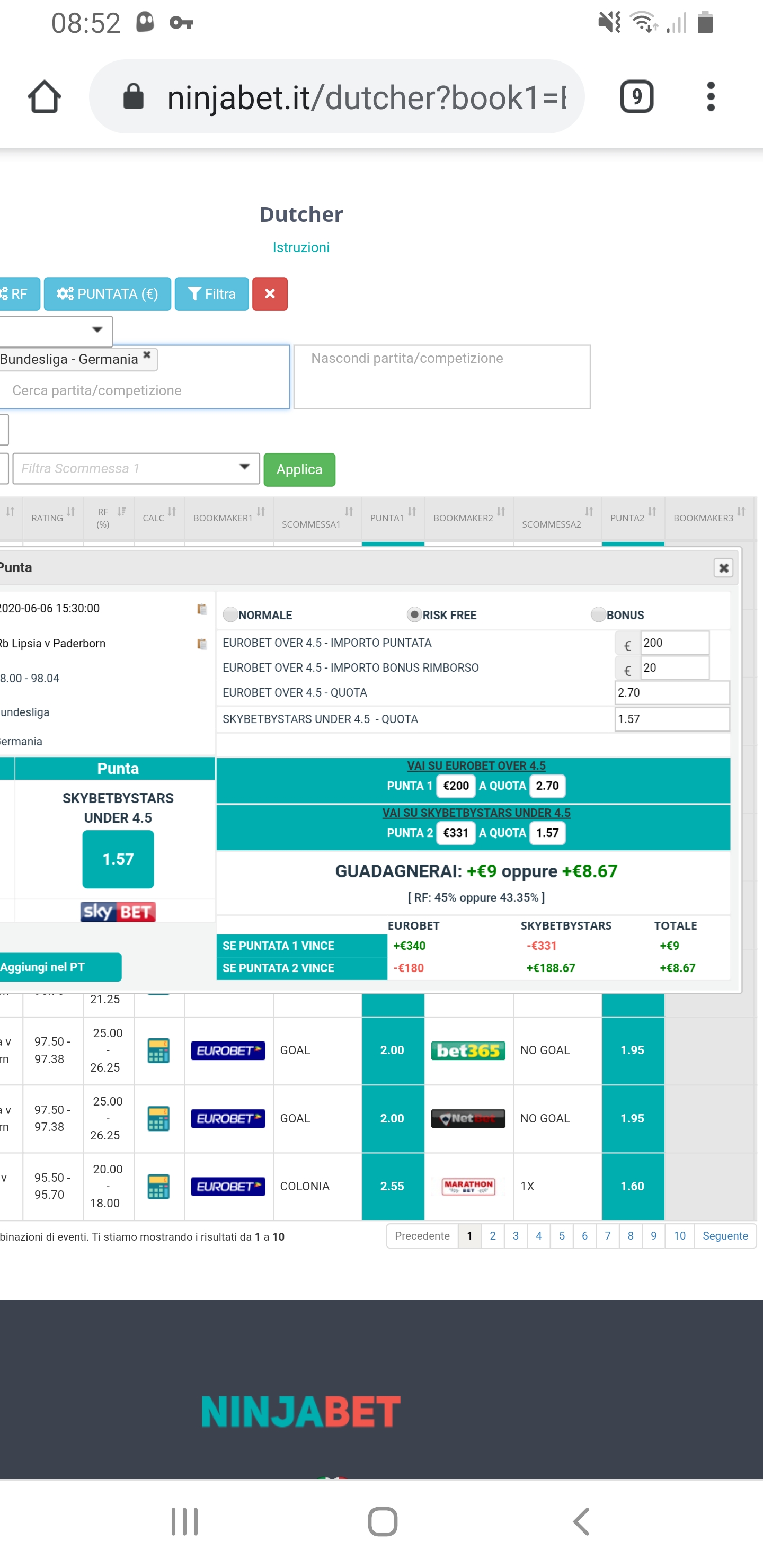Viewport: 763px width, 1568px height.
Task: Sort the table by RATING column
Action: coord(53,517)
